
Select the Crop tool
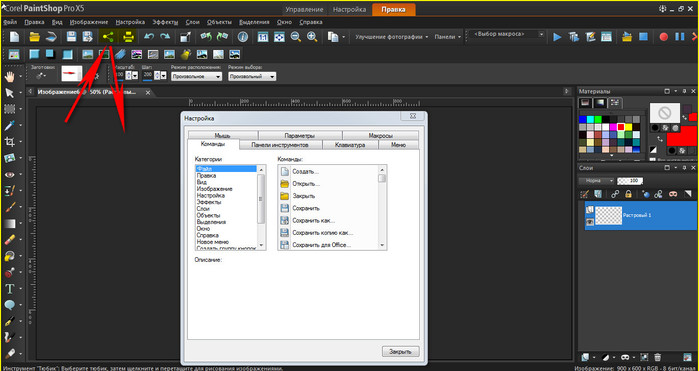(10, 142)
